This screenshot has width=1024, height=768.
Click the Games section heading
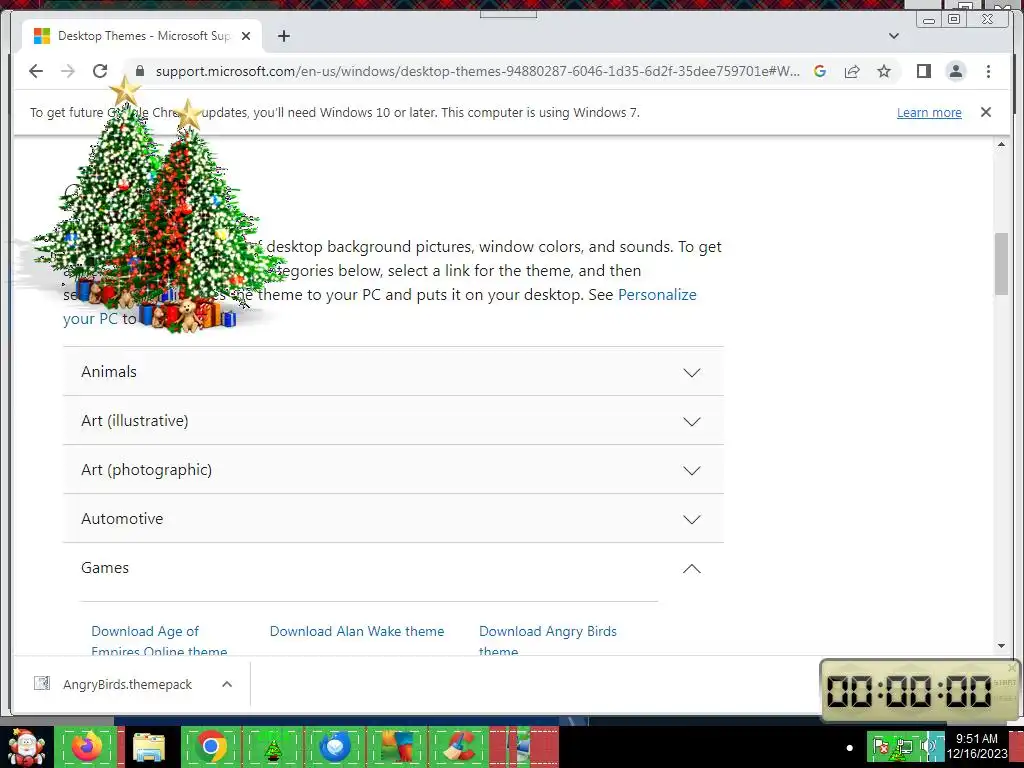[x=105, y=568]
